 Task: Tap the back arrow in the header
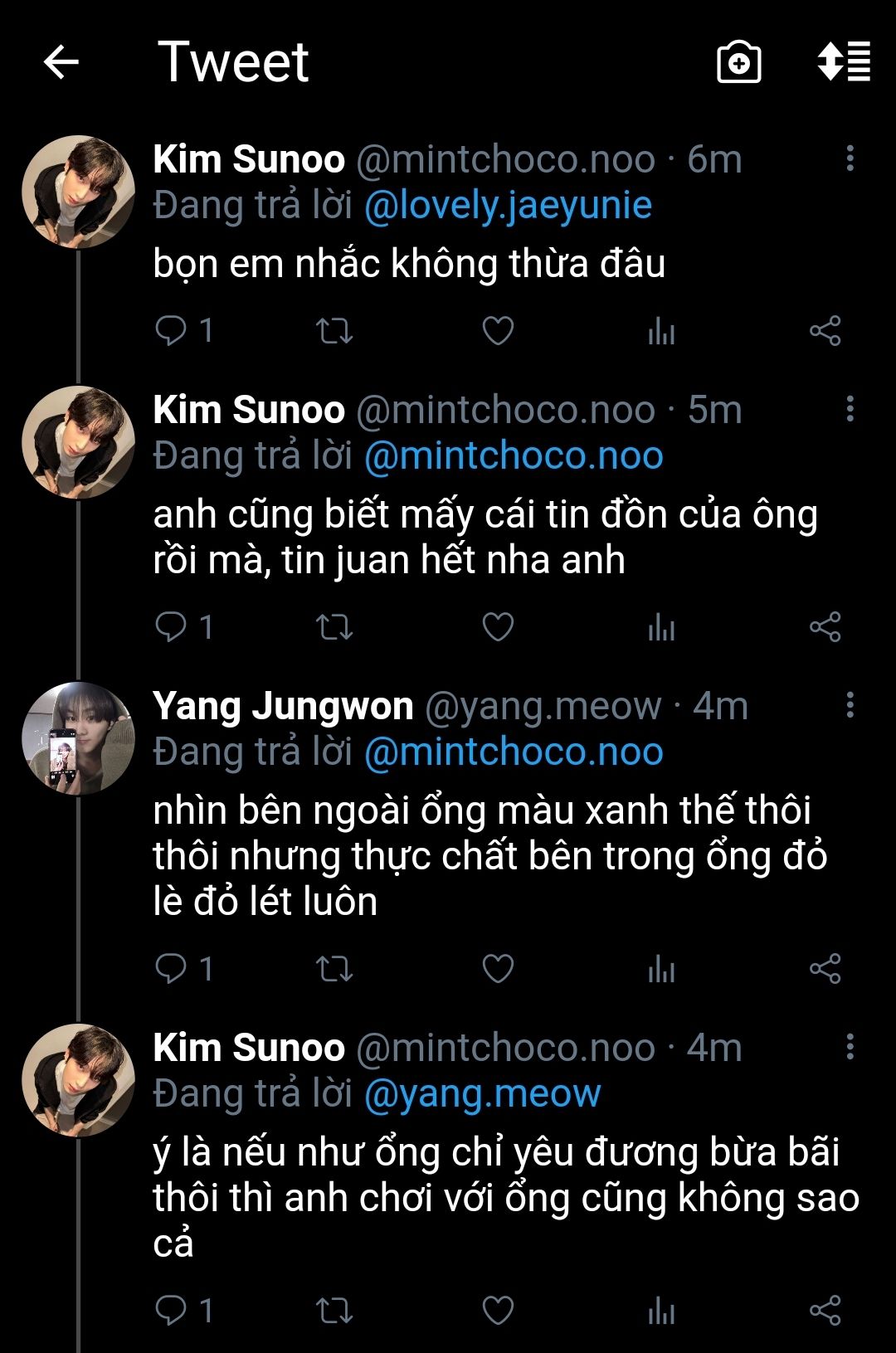(x=61, y=62)
